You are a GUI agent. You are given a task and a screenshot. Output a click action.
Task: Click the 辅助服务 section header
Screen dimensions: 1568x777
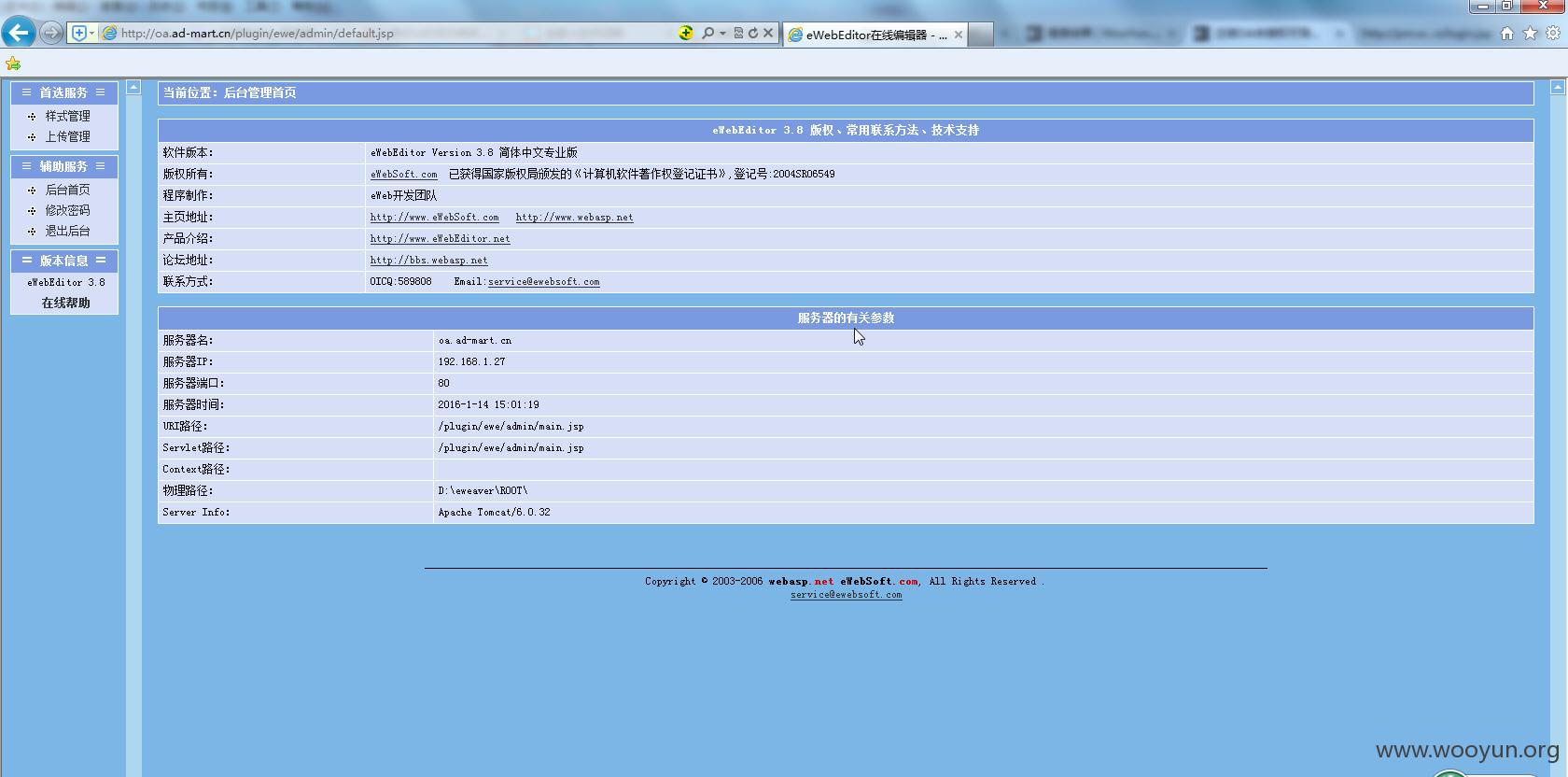pos(63,166)
